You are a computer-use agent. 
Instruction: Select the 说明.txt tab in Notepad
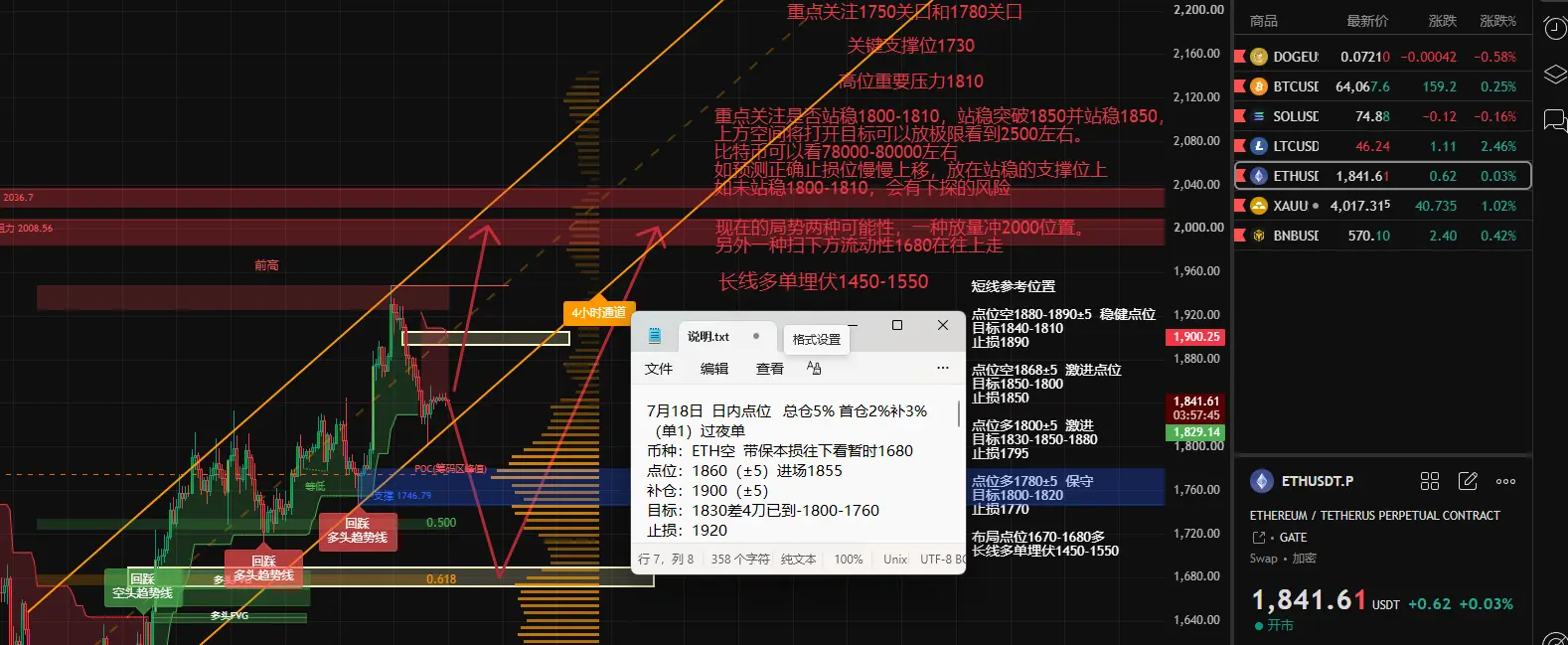coord(708,337)
